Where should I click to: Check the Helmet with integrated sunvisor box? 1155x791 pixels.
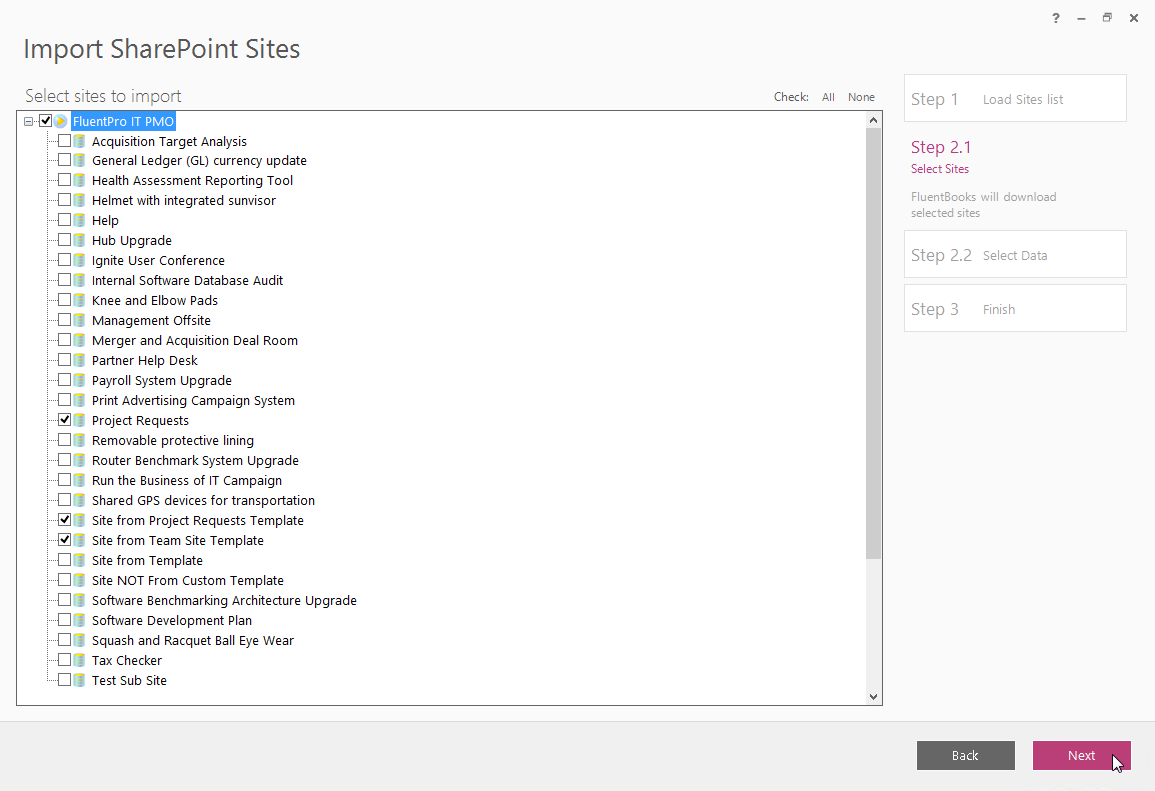[65, 200]
